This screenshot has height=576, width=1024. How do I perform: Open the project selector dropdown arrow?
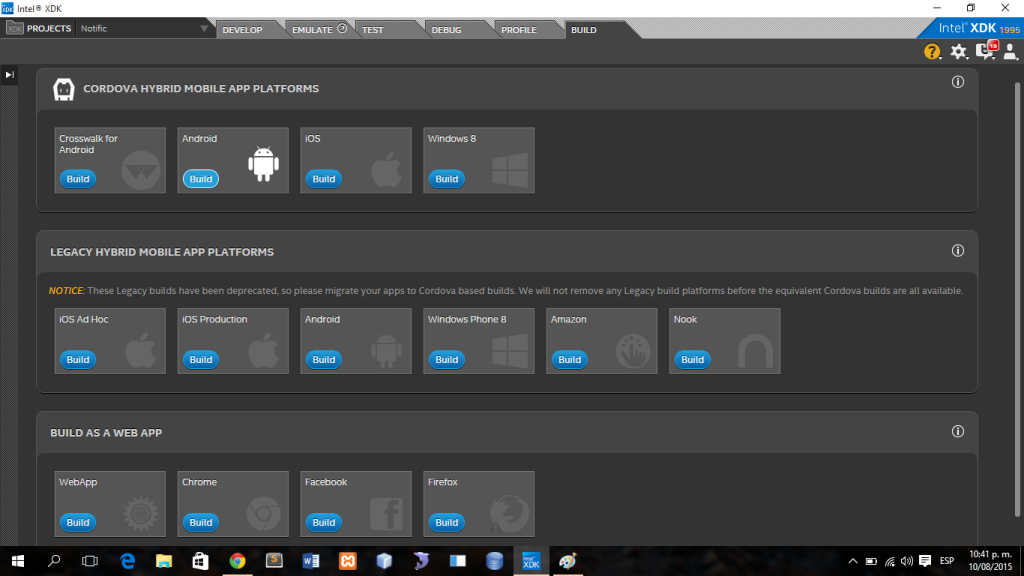[204, 29]
